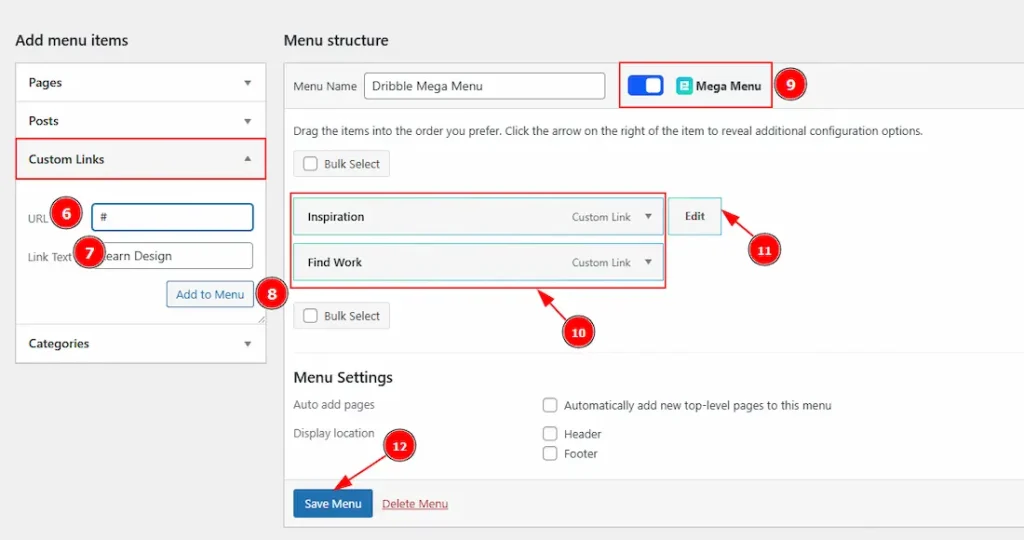1024x540 pixels.
Task: Collapse the Custom Links panel arrow
Action: [x=248, y=159]
